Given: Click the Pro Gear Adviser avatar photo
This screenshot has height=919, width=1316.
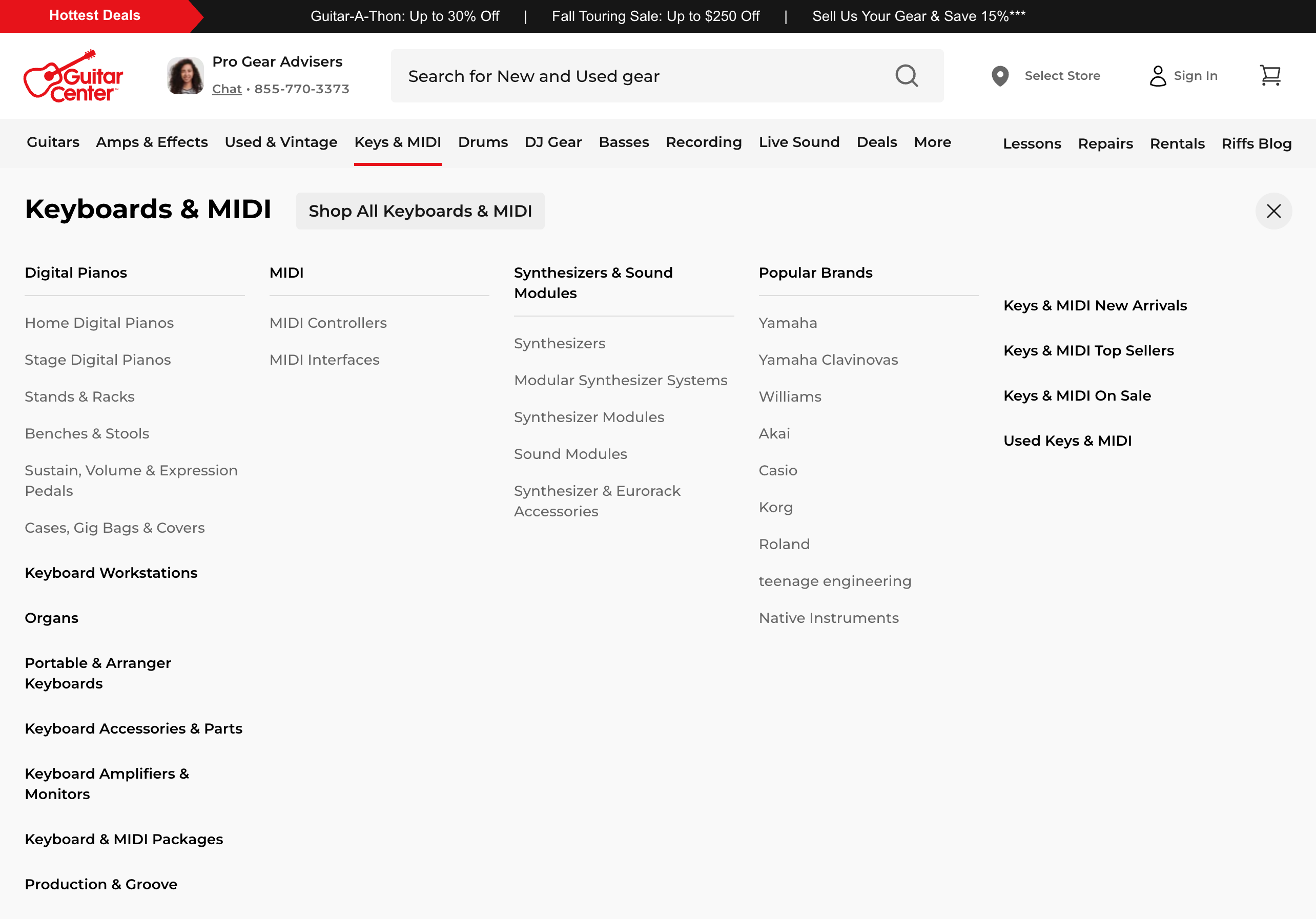Looking at the screenshot, I should click(x=184, y=74).
